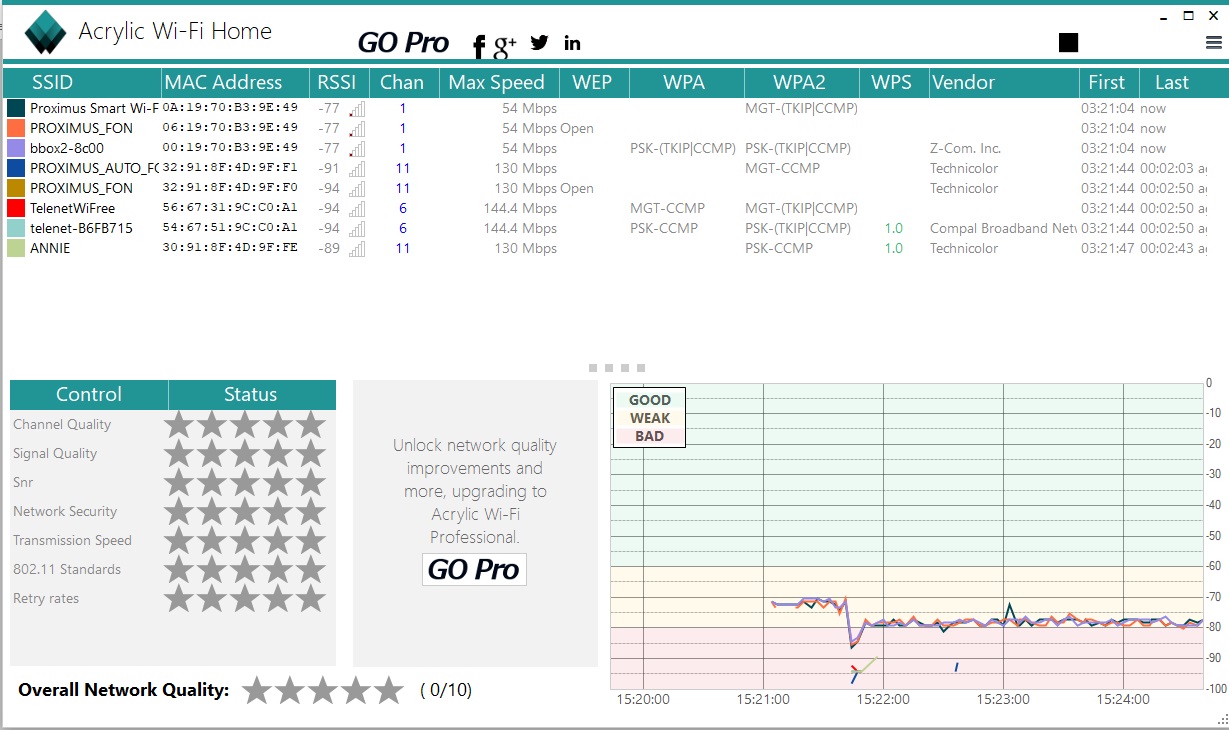Open the Google Plus icon

tap(505, 45)
